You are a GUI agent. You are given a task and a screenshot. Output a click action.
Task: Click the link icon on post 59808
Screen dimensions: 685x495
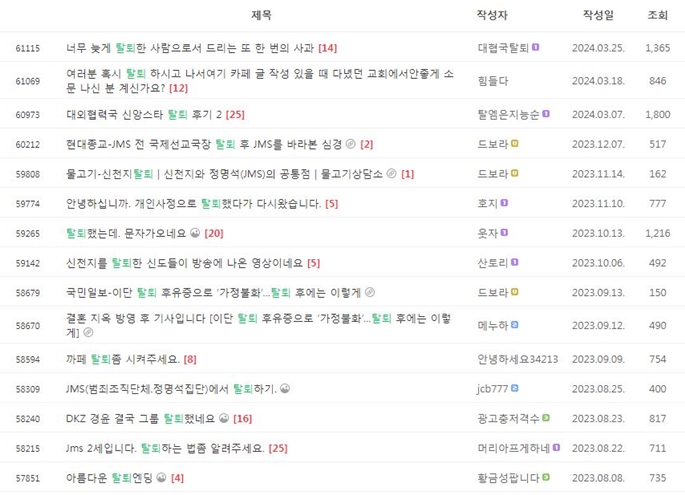(x=390, y=174)
